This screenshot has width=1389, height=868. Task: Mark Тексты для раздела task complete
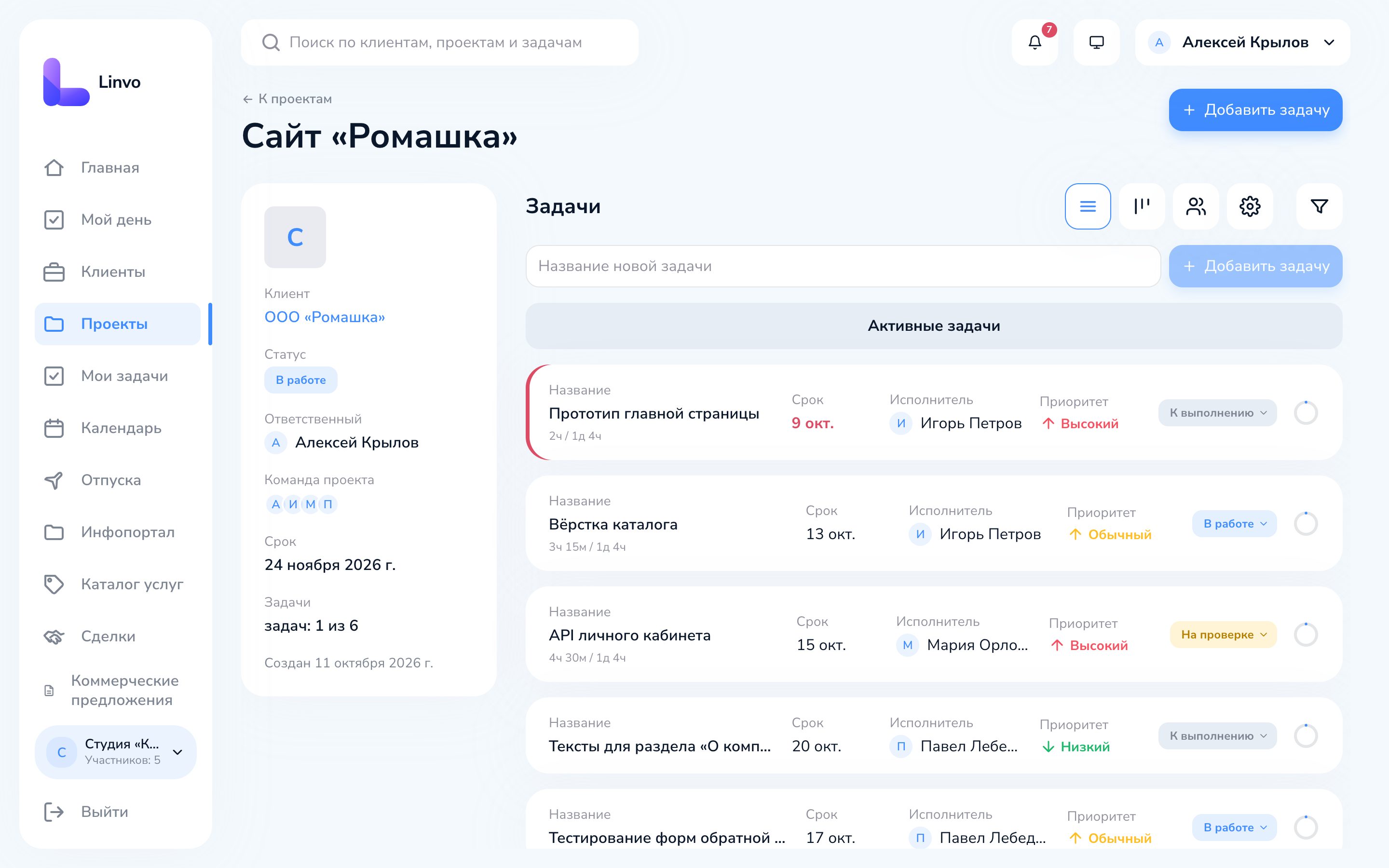pyautogui.click(x=1306, y=735)
